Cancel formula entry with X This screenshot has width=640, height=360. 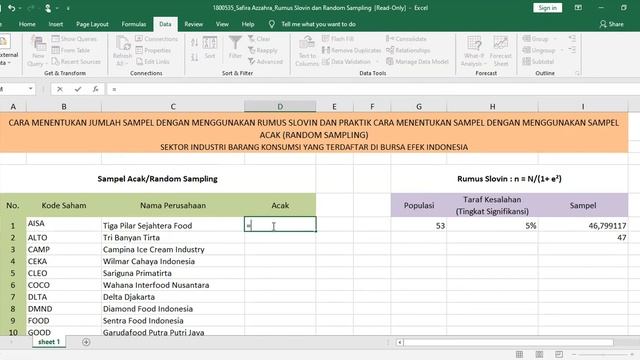coord(60,89)
